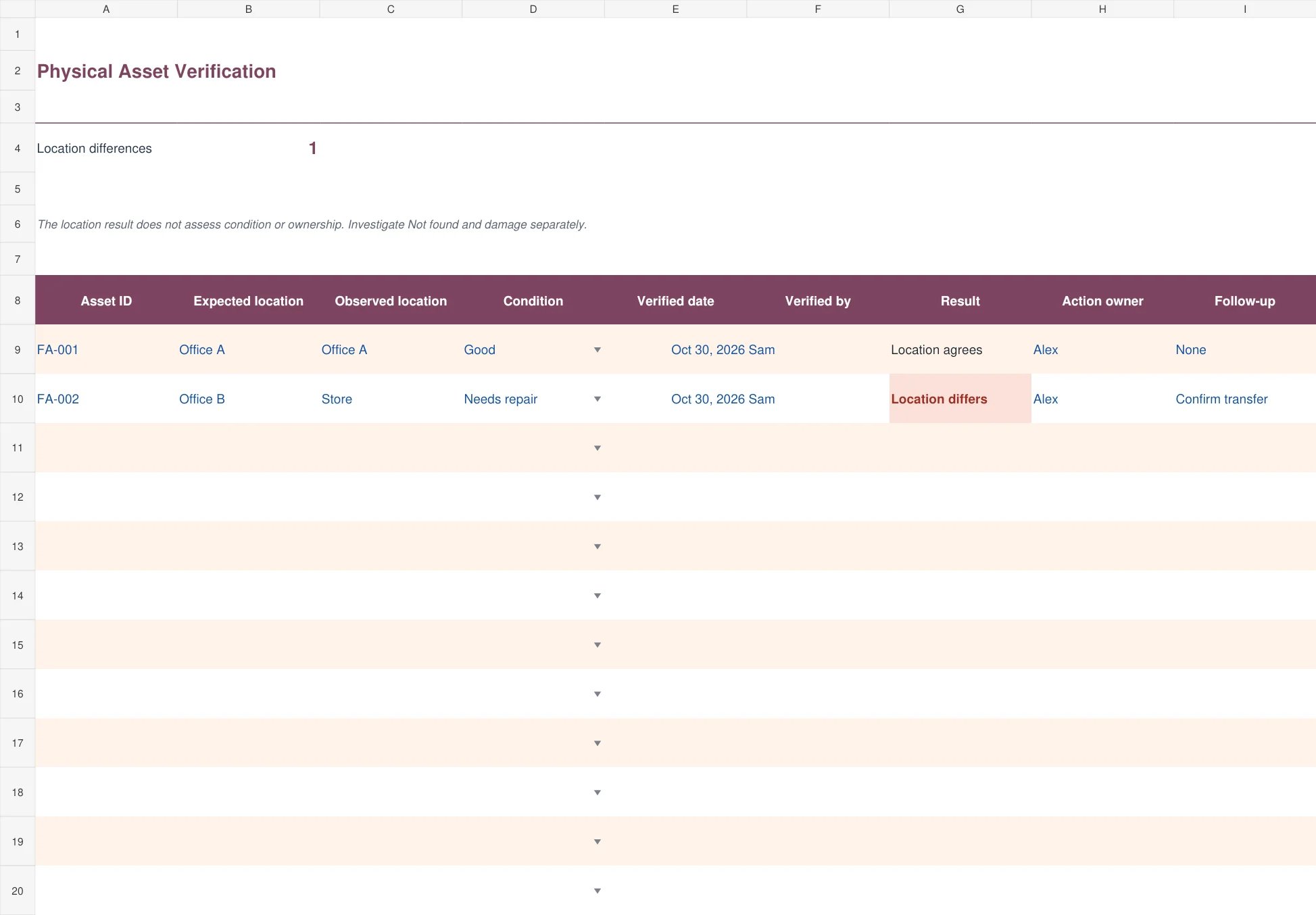1316x915 pixels.
Task: Click the Action owner column header
Action: coord(1102,301)
